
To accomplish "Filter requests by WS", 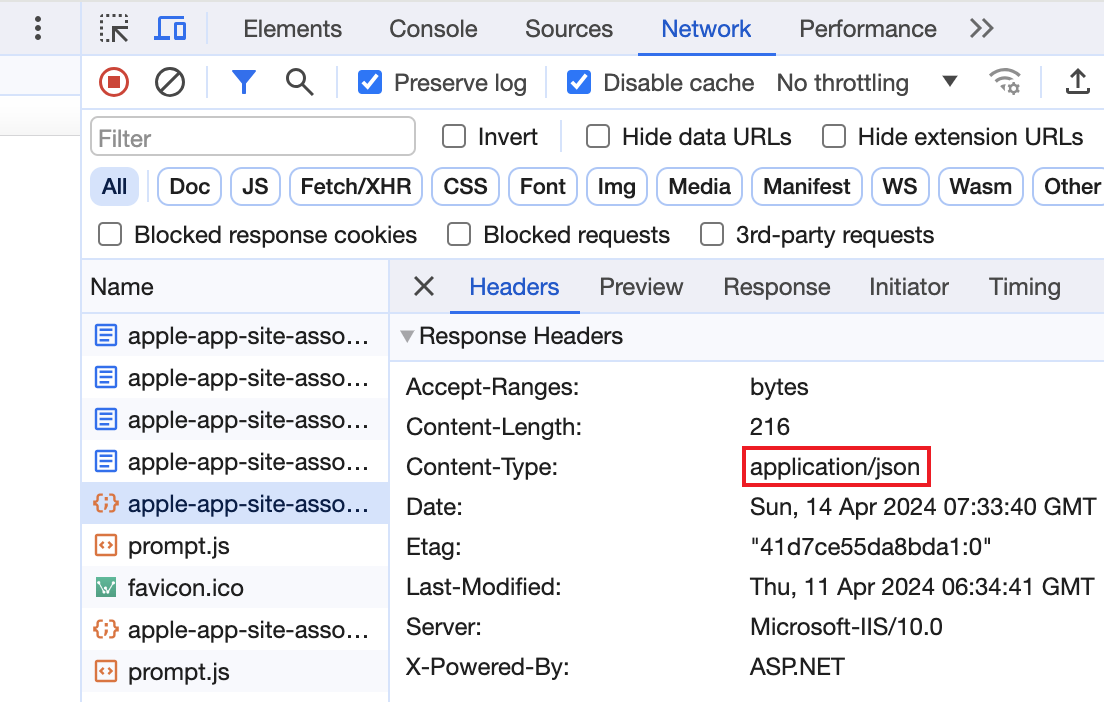I will pyautogui.click(x=900, y=187).
